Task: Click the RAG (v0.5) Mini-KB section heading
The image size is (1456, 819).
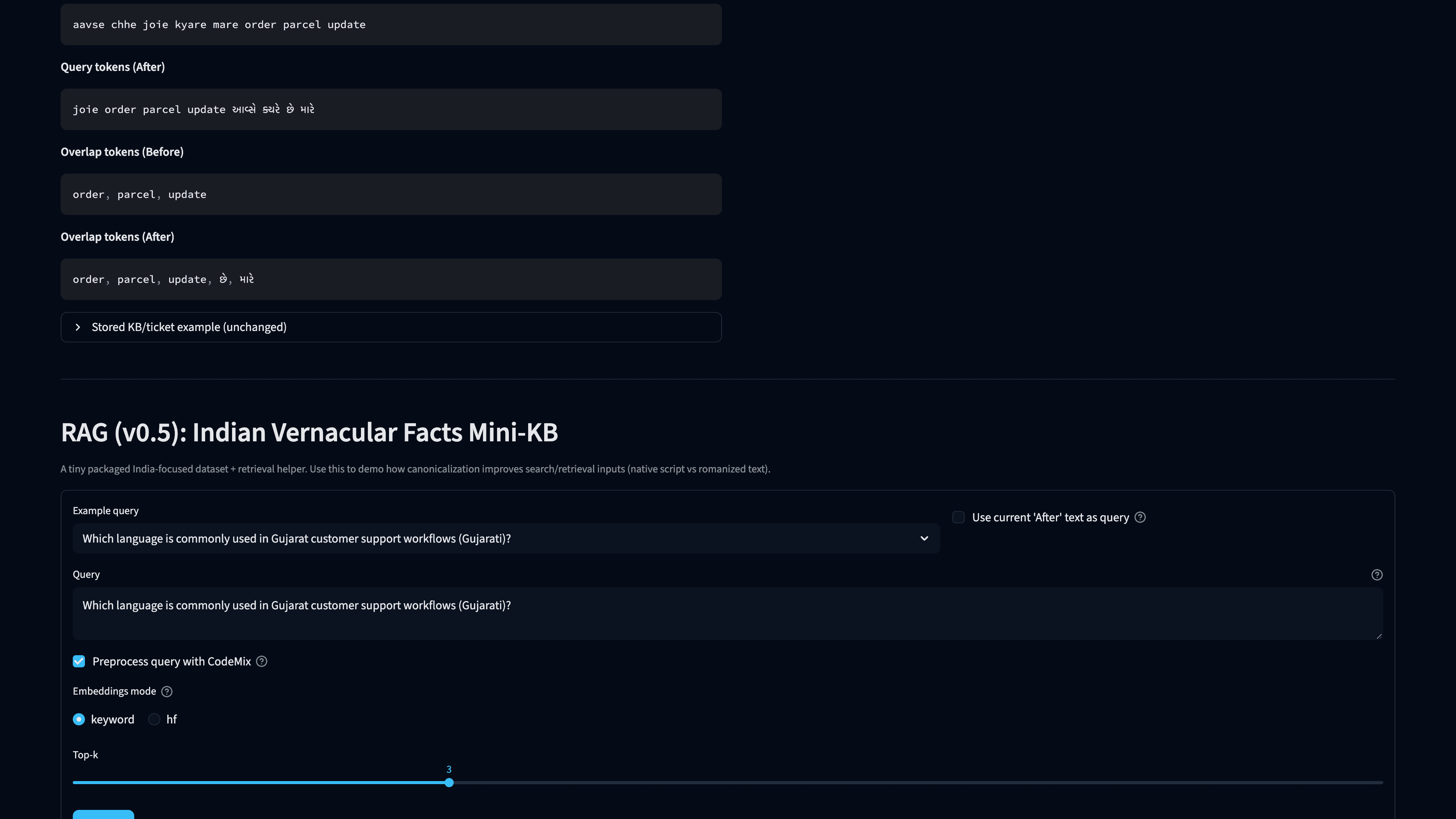Action: (309, 432)
